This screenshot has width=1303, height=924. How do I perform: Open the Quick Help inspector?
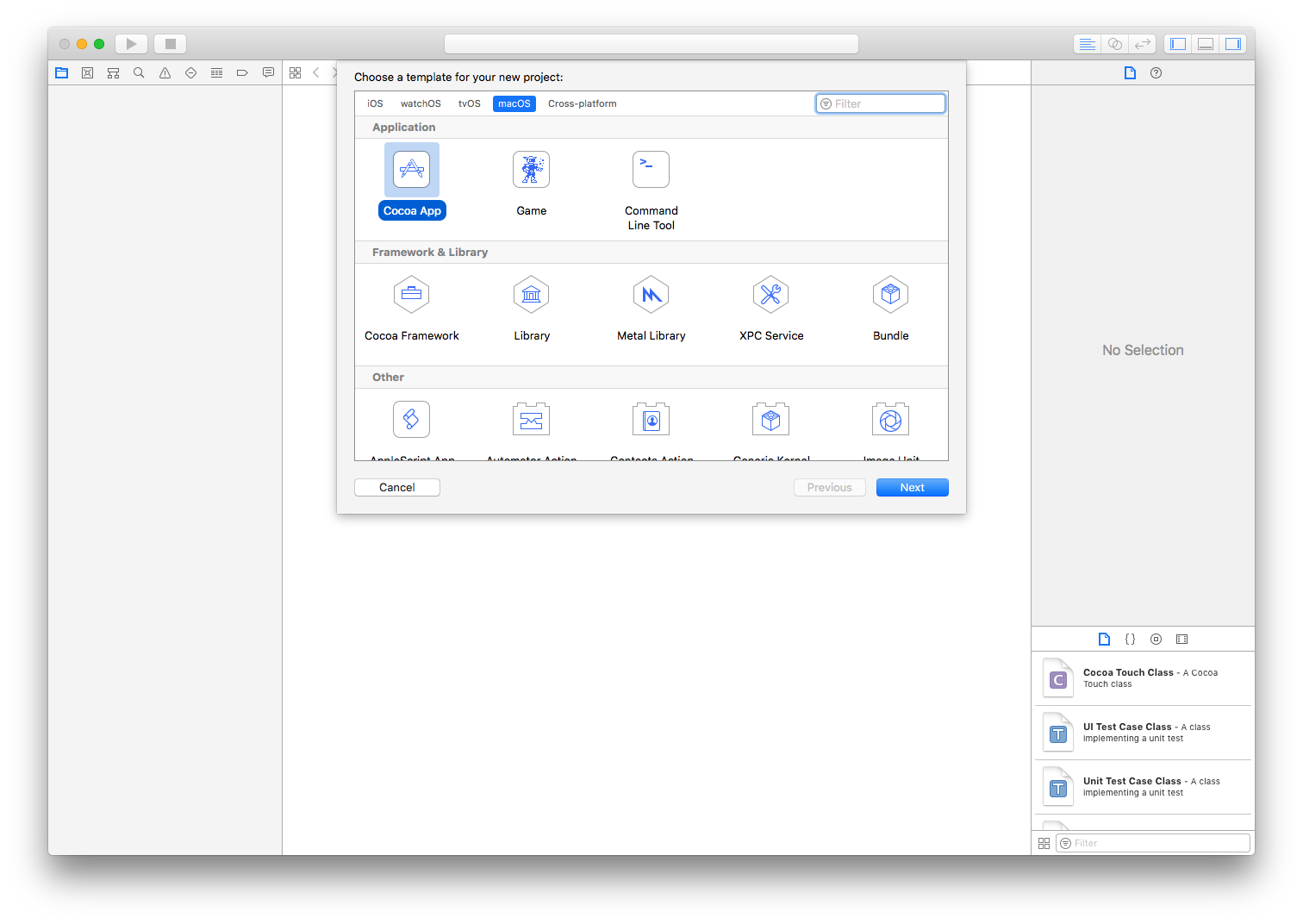(x=1156, y=72)
